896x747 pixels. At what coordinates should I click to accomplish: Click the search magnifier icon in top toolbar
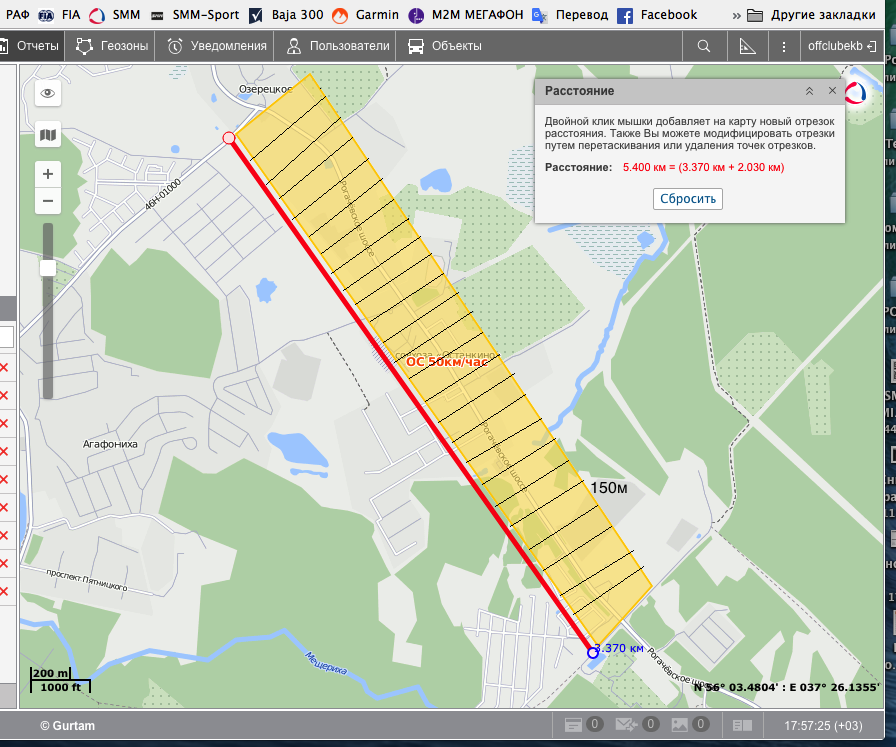pos(704,46)
